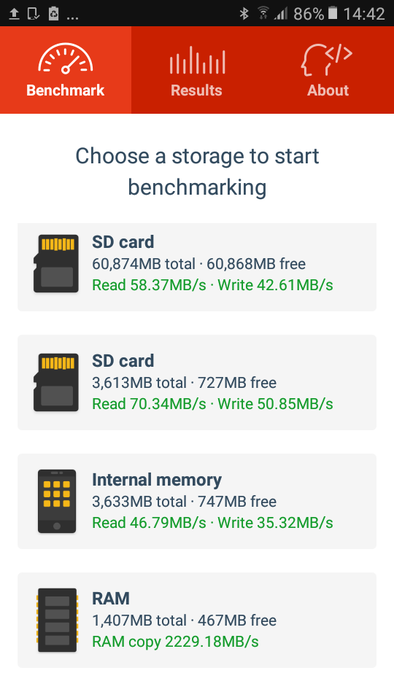The width and height of the screenshot is (394, 700).
Task: Tap RAM copy 2229.18MB/s result text
Action: click(175, 642)
